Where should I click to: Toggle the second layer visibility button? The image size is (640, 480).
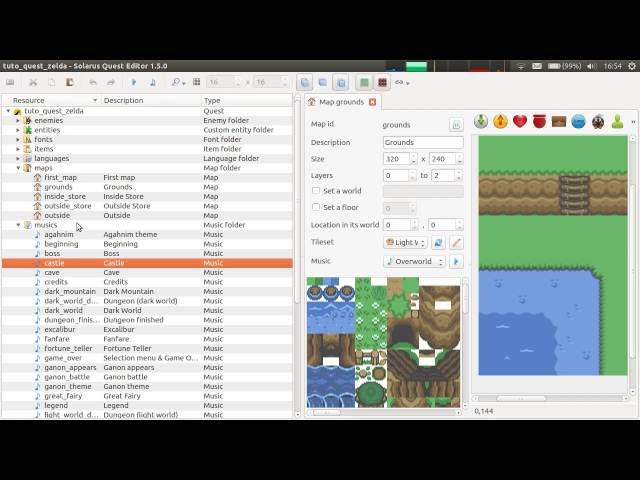point(322,83)
